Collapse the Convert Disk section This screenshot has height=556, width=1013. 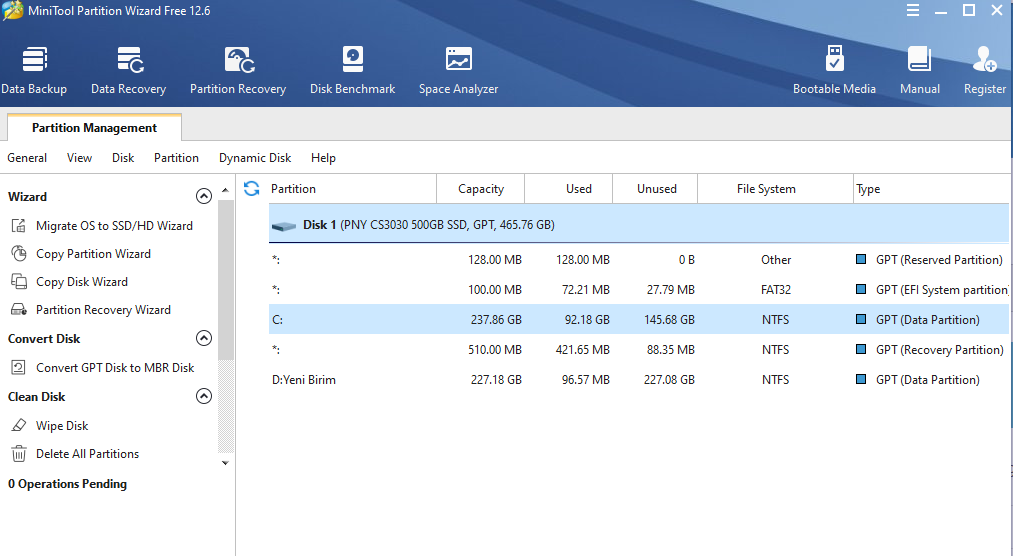(x=204, y=338)
